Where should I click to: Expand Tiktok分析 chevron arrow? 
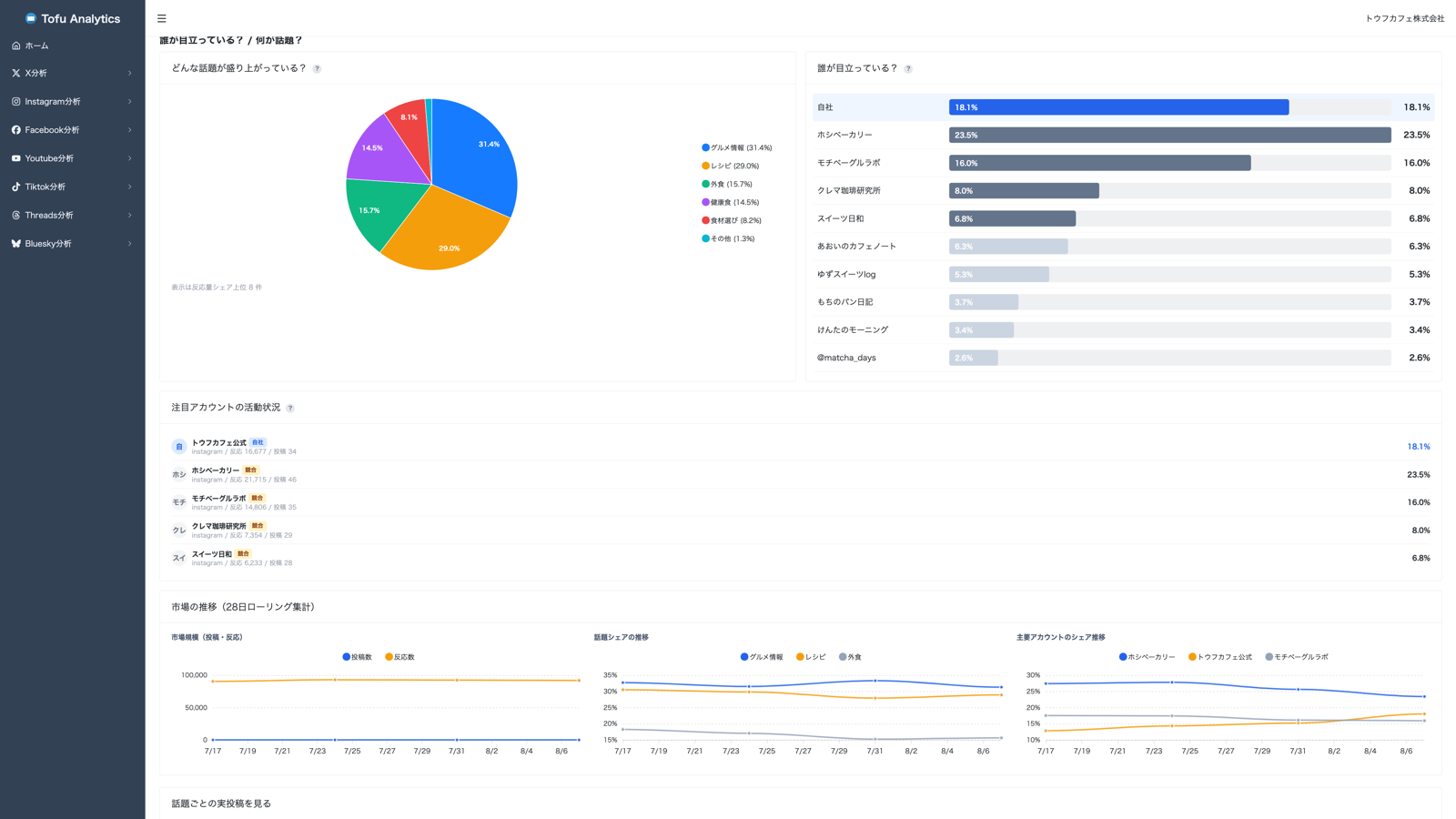[x=129, y=187]
